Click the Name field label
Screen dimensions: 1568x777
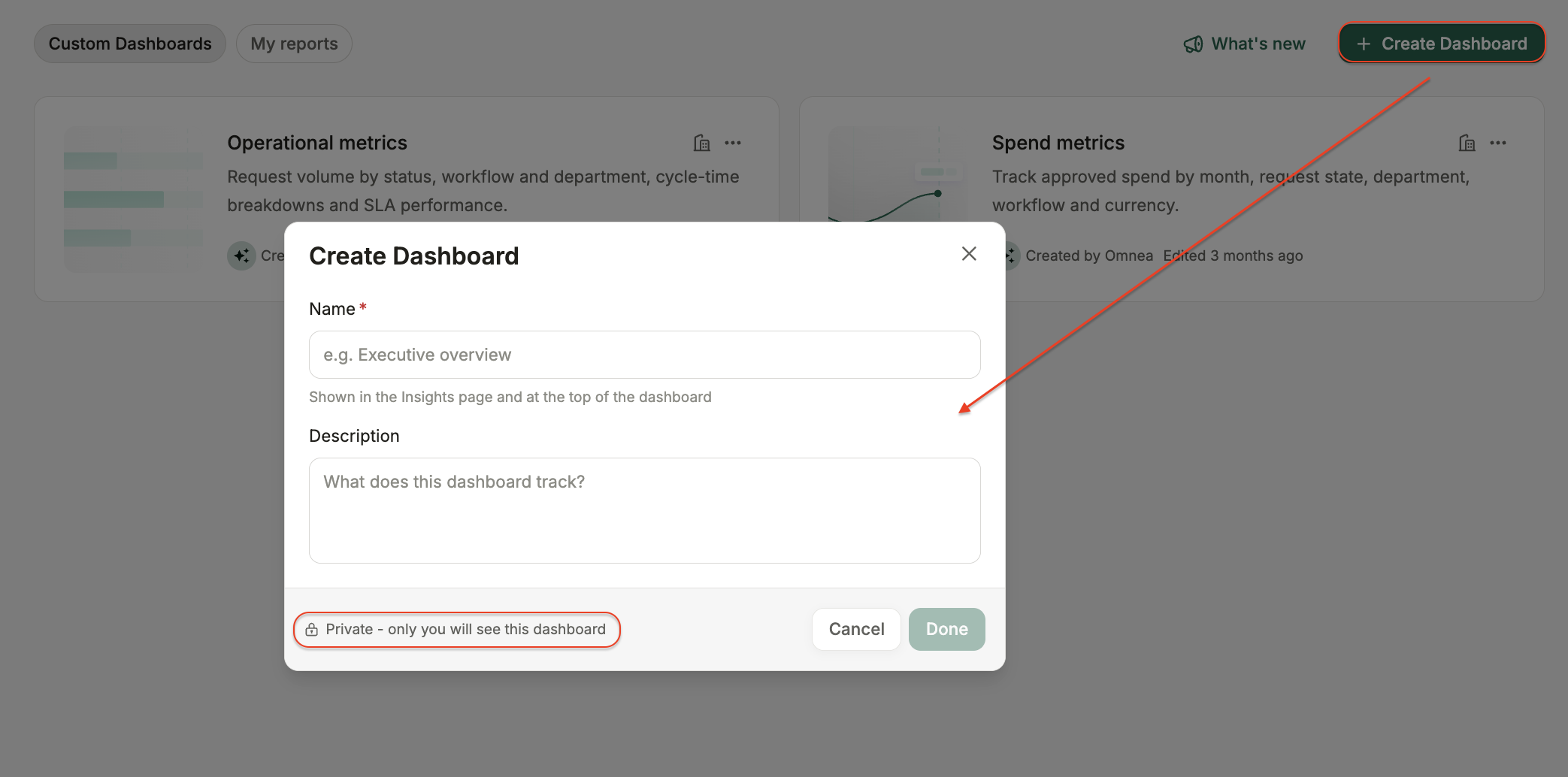click(332, 309)
